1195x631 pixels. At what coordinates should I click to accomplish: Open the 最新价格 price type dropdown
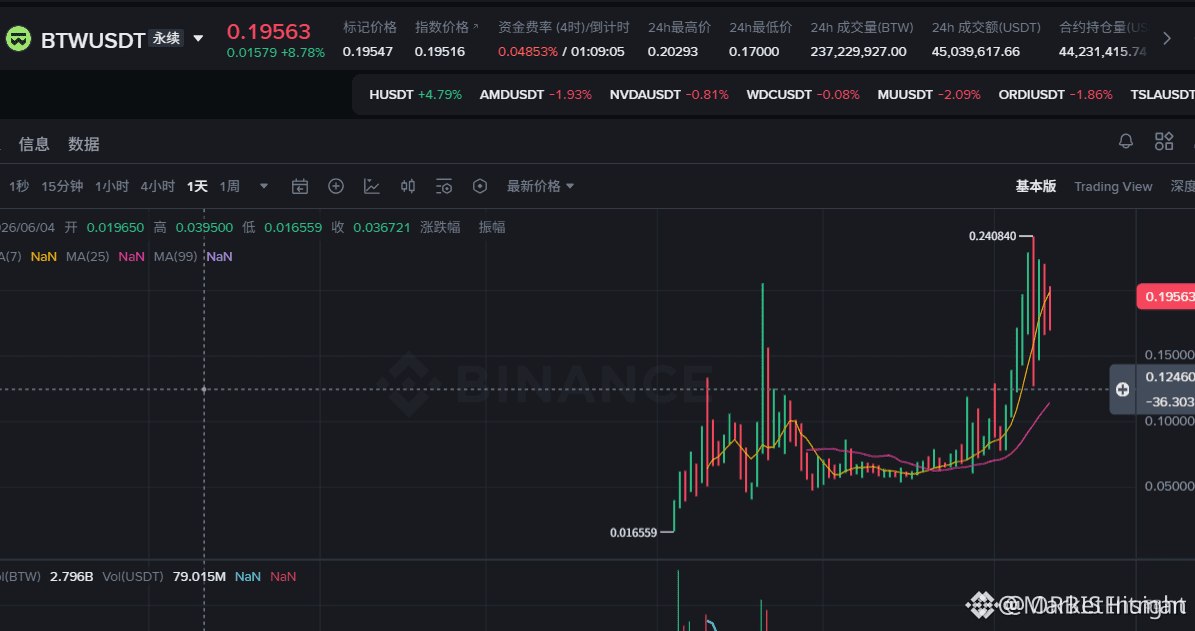pyautogui.click(x=540, y=186)
